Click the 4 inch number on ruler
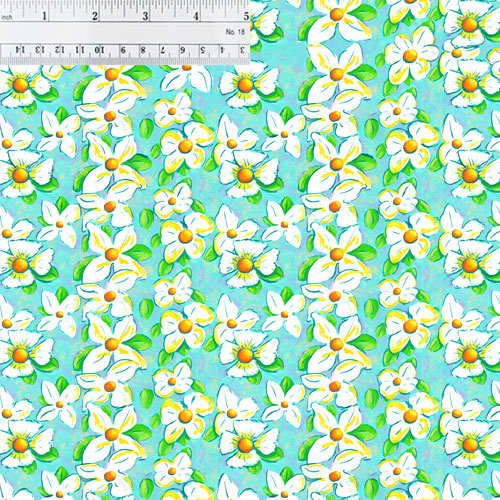The width and height of the screenshot is (500, 500). [196, 16]
